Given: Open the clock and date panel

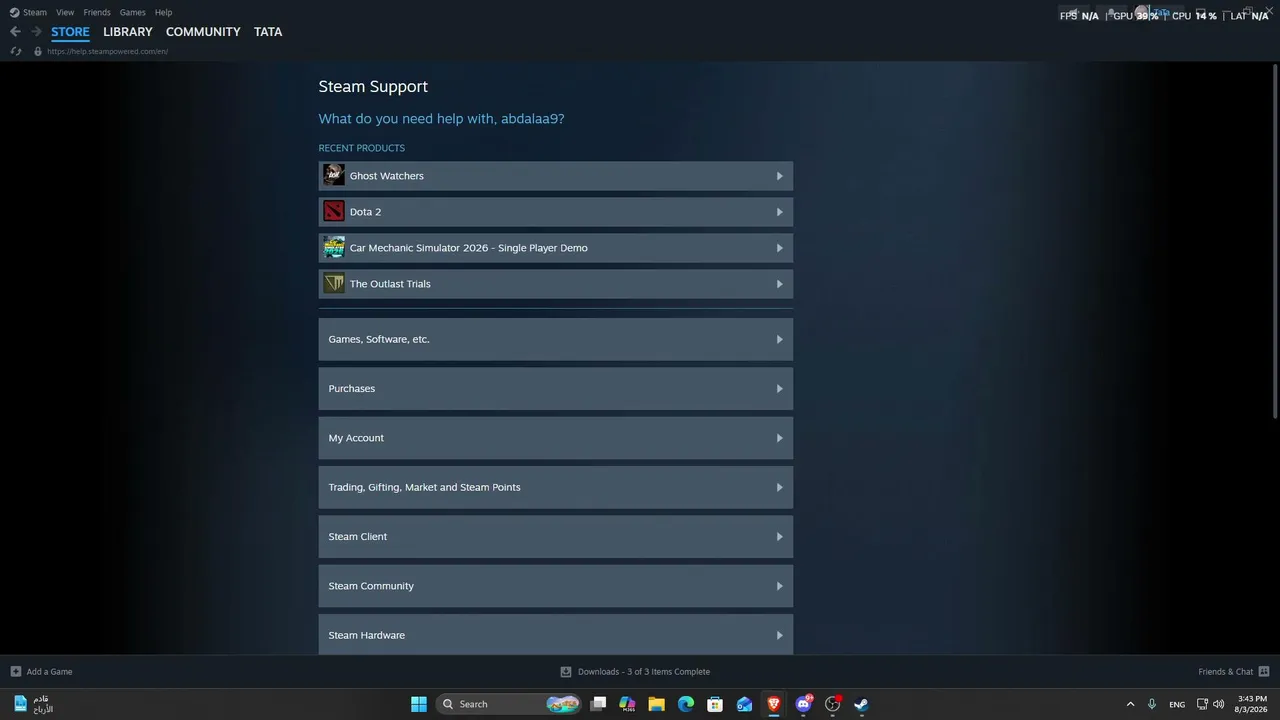Looking at the screenshot, I should [1252, 704].
